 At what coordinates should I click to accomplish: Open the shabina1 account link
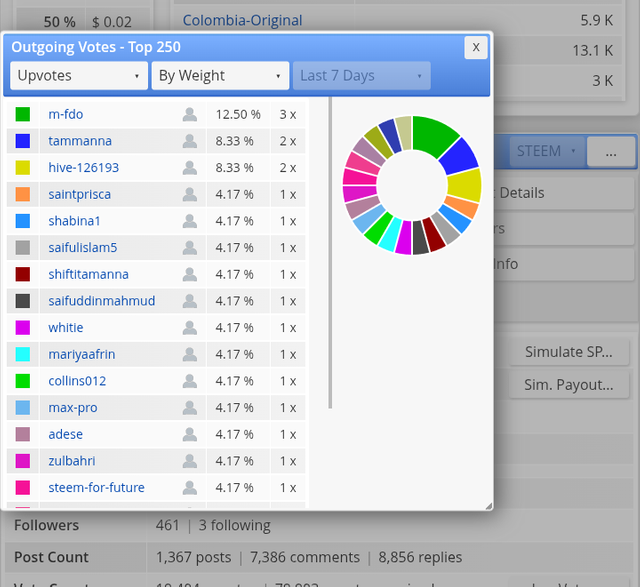[74, 221]
